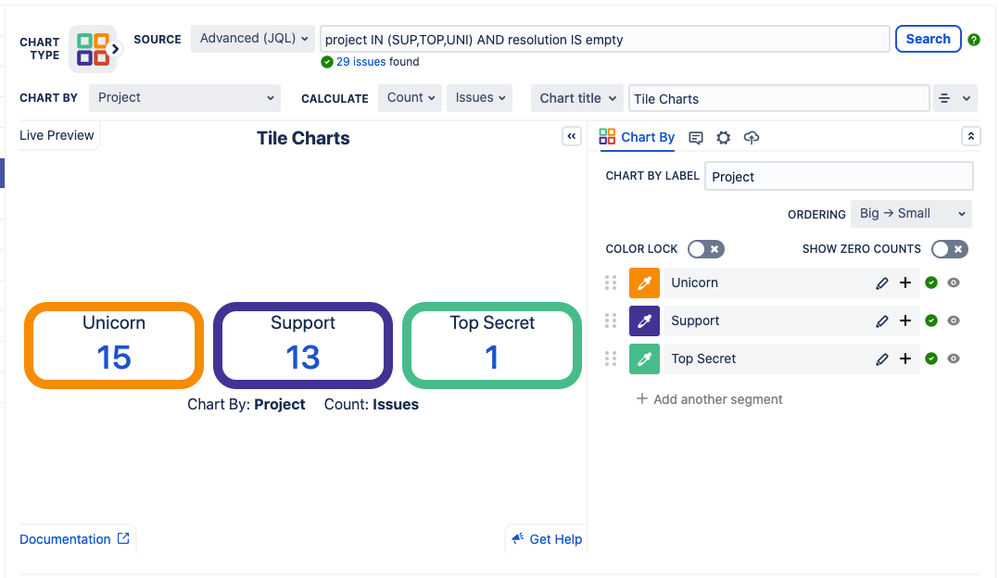Pick a color for the orange Unicorn swatch

(x=644, y=283)
